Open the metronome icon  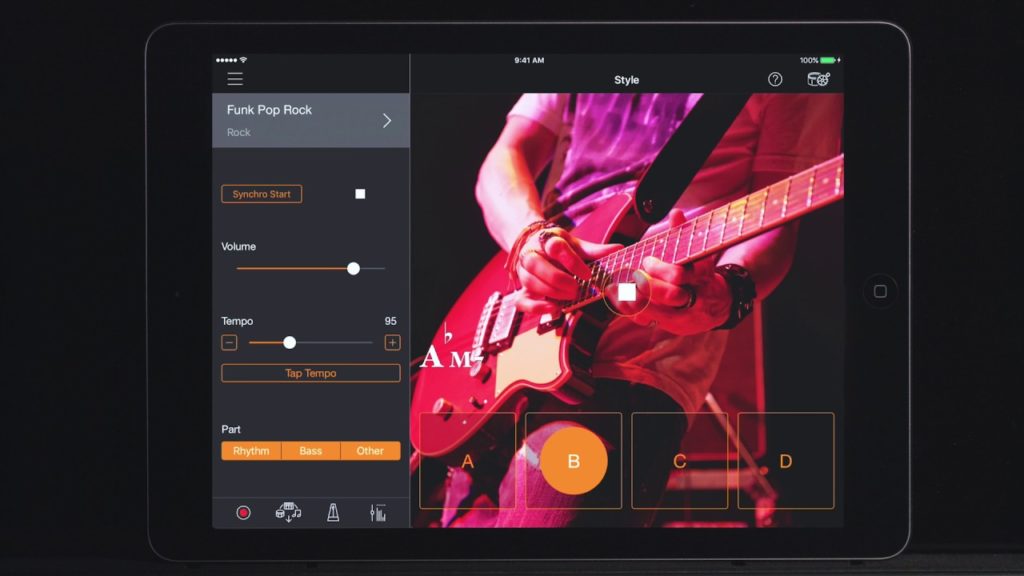point(333,512)
